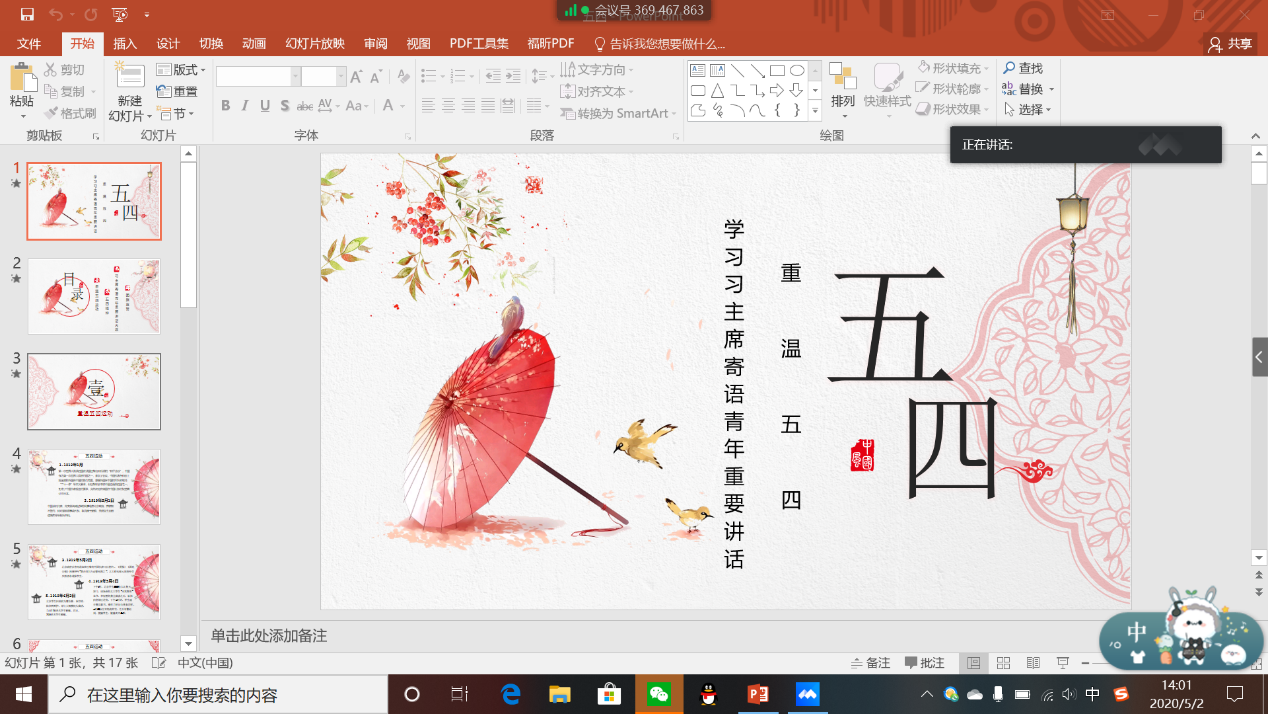Open the File (文件) menu
1268x714 pixels.
pyautogui.click(x=29, y=44)
